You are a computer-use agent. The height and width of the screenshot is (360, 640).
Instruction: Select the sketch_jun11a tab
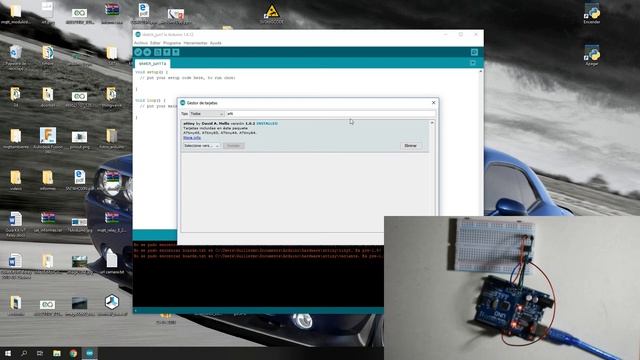(152, 64)
